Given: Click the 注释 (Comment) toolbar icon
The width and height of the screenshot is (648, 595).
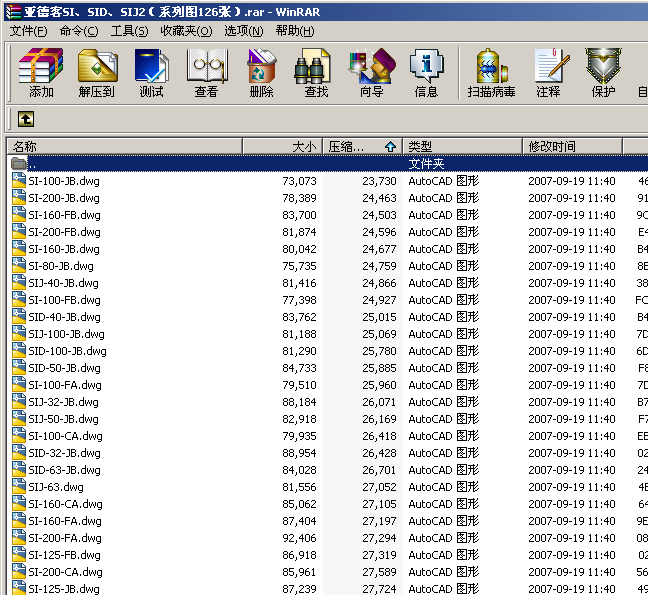Looking at the screenshot, I should [x=552, y=66].
